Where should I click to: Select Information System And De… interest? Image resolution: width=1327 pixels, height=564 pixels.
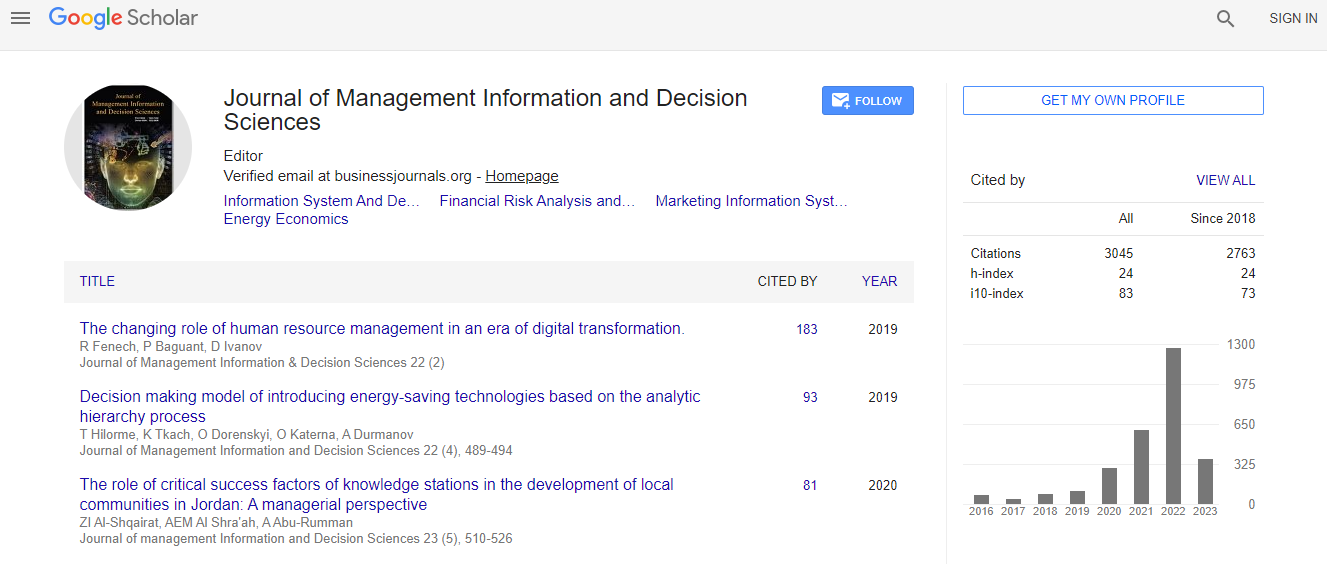click(x=322, y=201)
